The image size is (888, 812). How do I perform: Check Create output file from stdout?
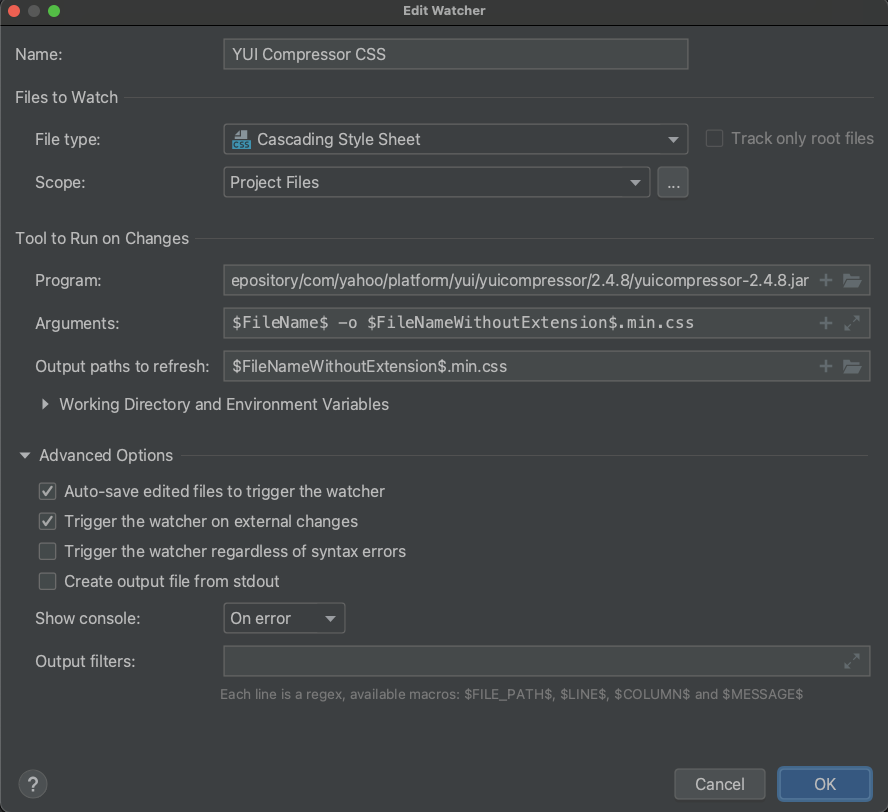pyautogui.click(x=48, y=581)
